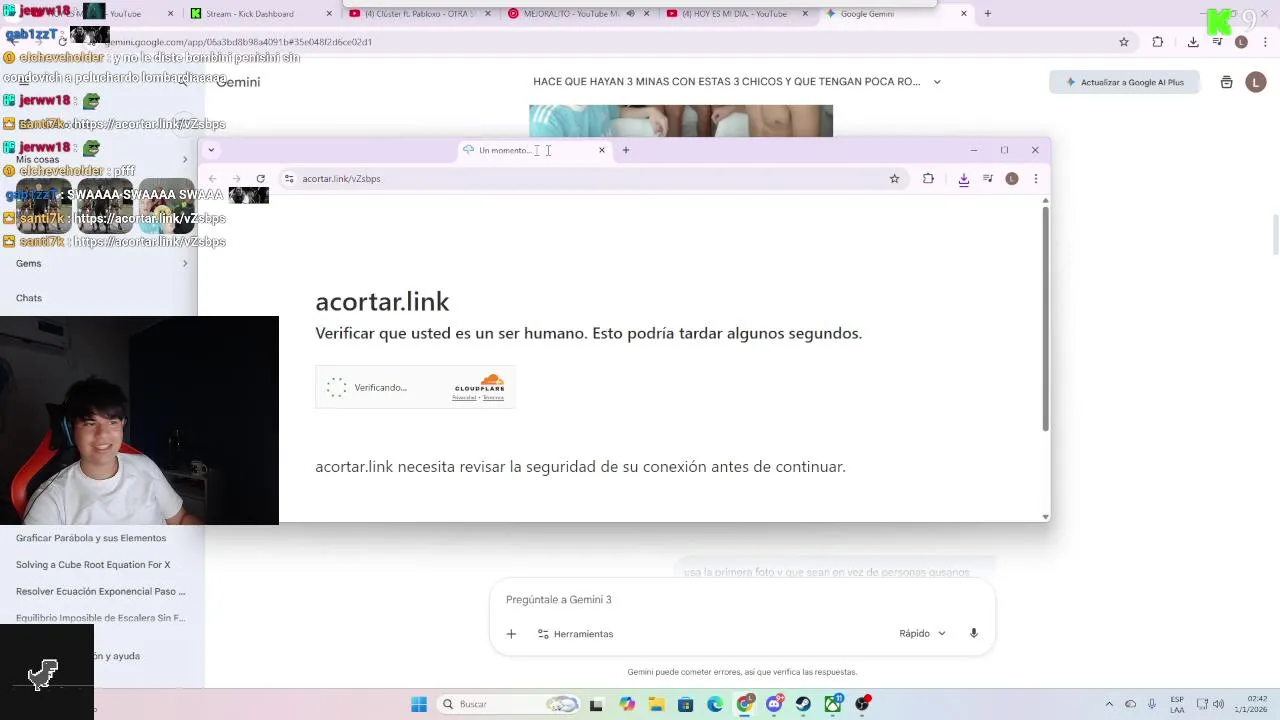The width and height of the screenshot is (1280, 720).
Task: Click 'Pregúntale a Gemini 3' input field
Action: tap(740, 600)
